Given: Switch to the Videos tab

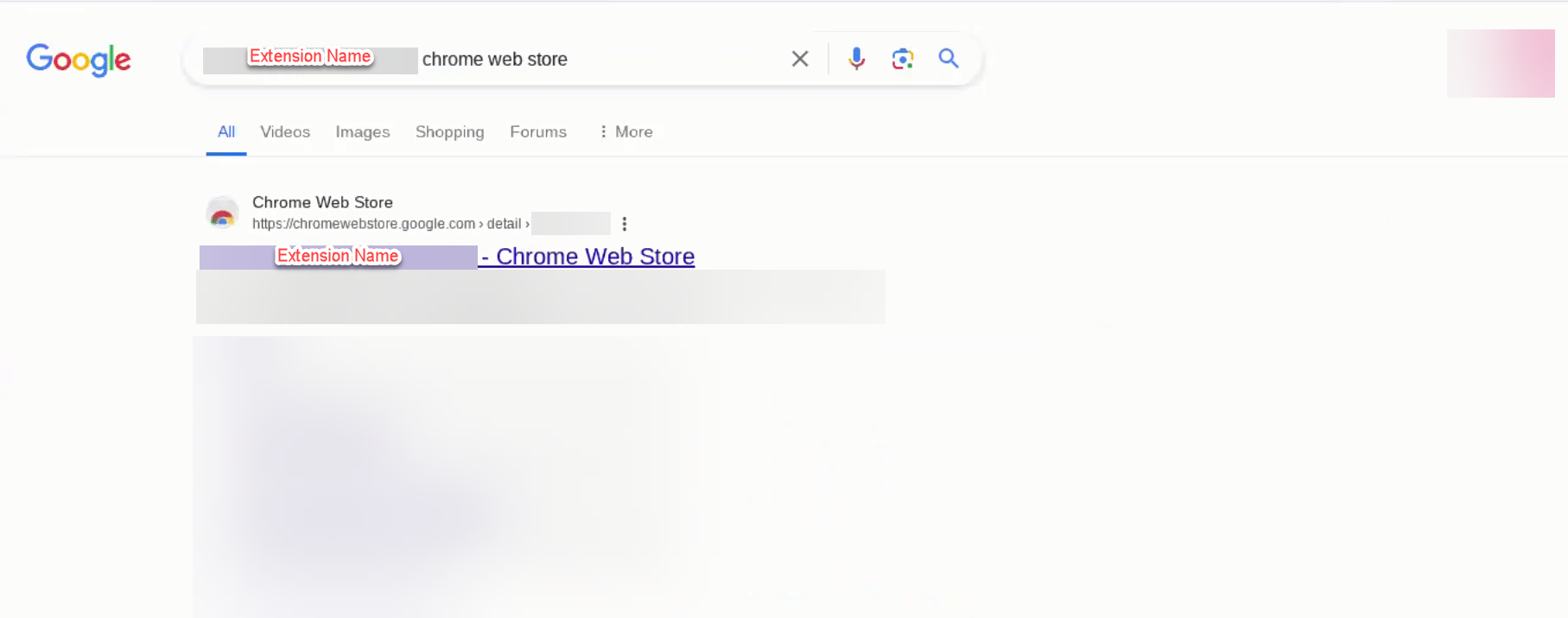Looking at the screenshot, I should tap(285, 132).
